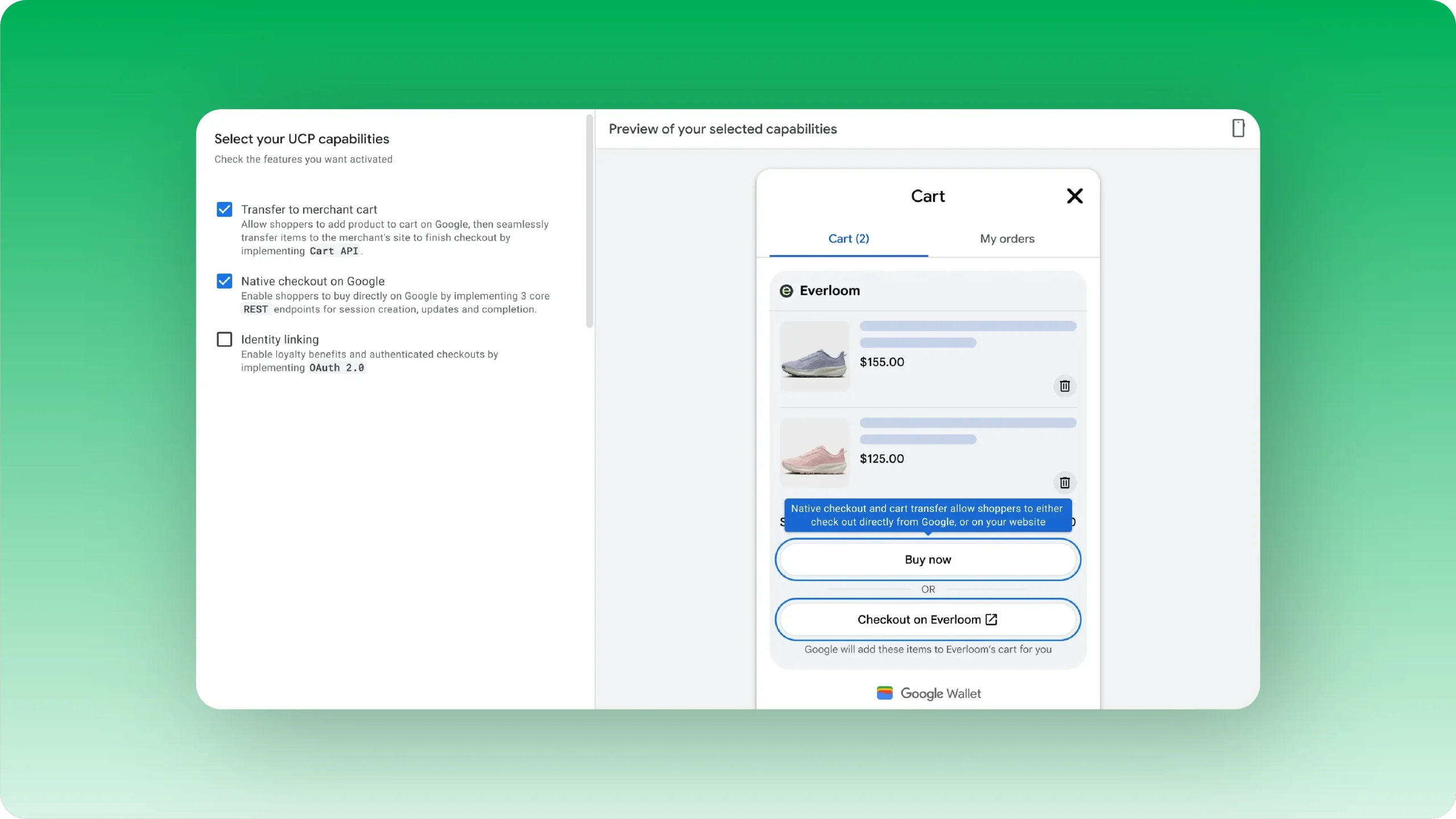Image resolution: width=1456 pixels, height=819 pixels.
Task: Click the '$155.00' price
Action: coord(882,362)
